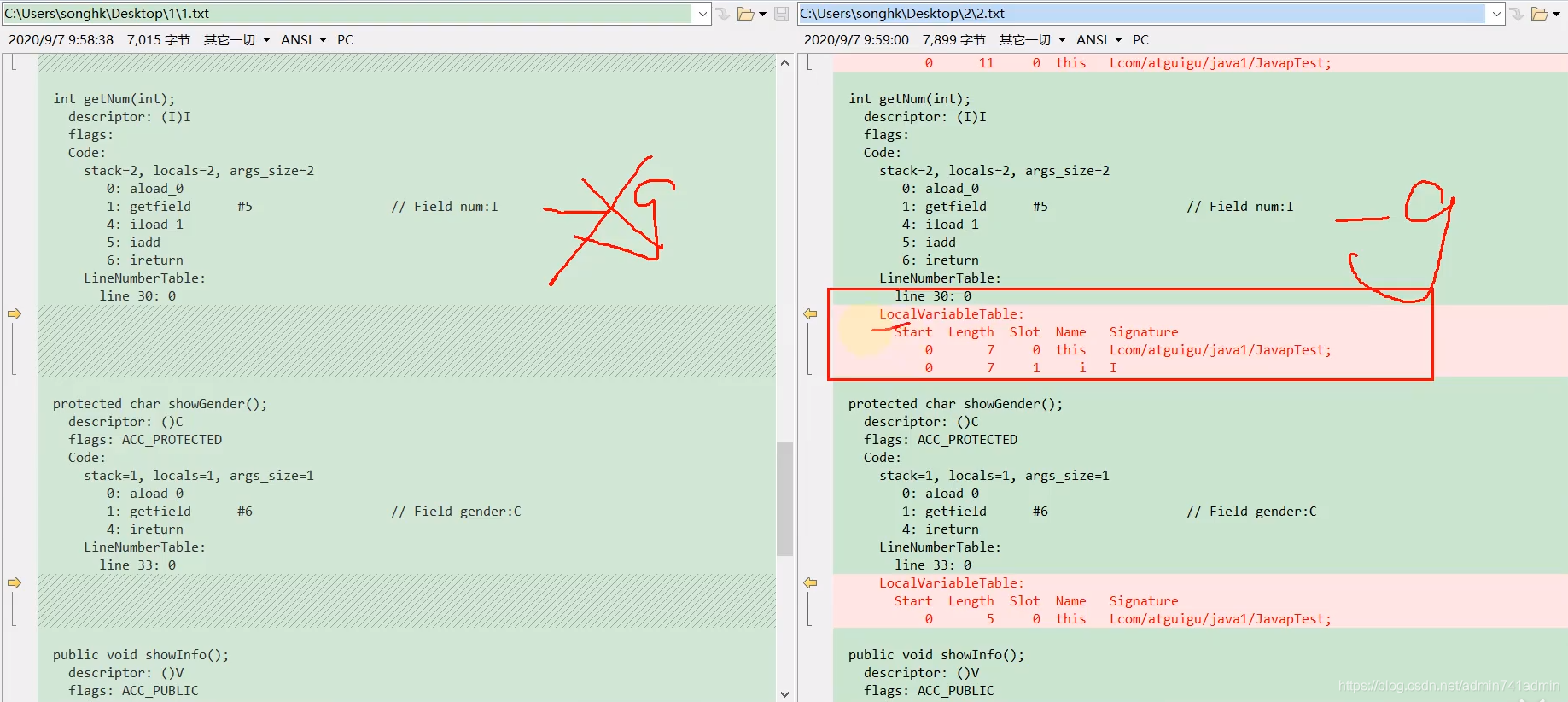The width and height of the screenshot is (1568, 702).
Task: Click the left pane PC line ending label
Action: point(345,39)
